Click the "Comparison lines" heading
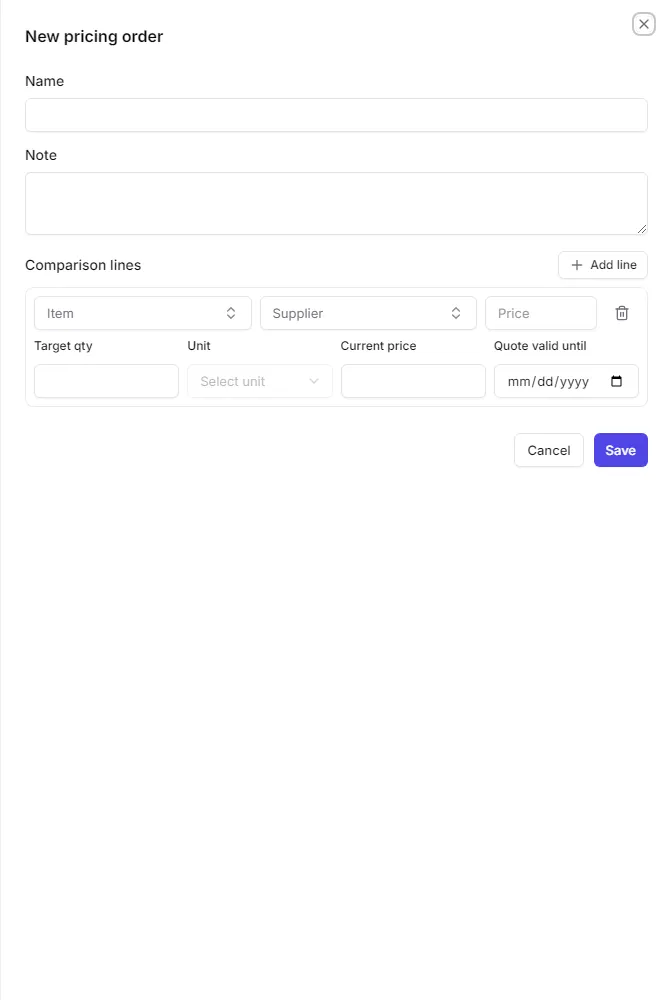Screen dimensions: 672x1000 (83, 265)
